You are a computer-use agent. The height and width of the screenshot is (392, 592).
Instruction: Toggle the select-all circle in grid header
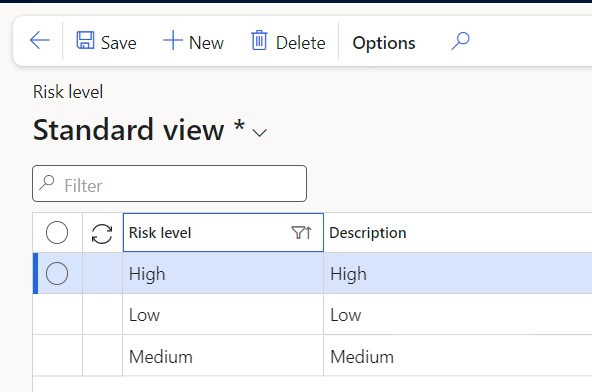click(57, 232)
